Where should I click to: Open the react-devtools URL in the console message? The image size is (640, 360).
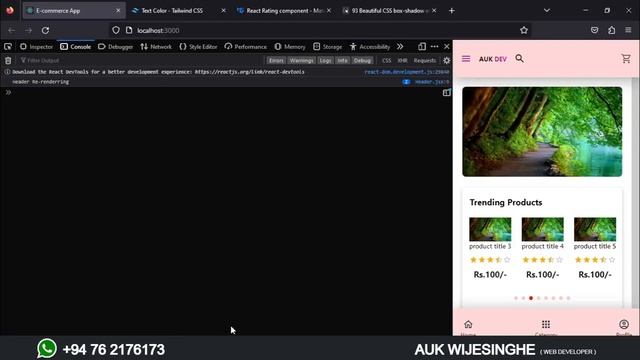(249, 72)
